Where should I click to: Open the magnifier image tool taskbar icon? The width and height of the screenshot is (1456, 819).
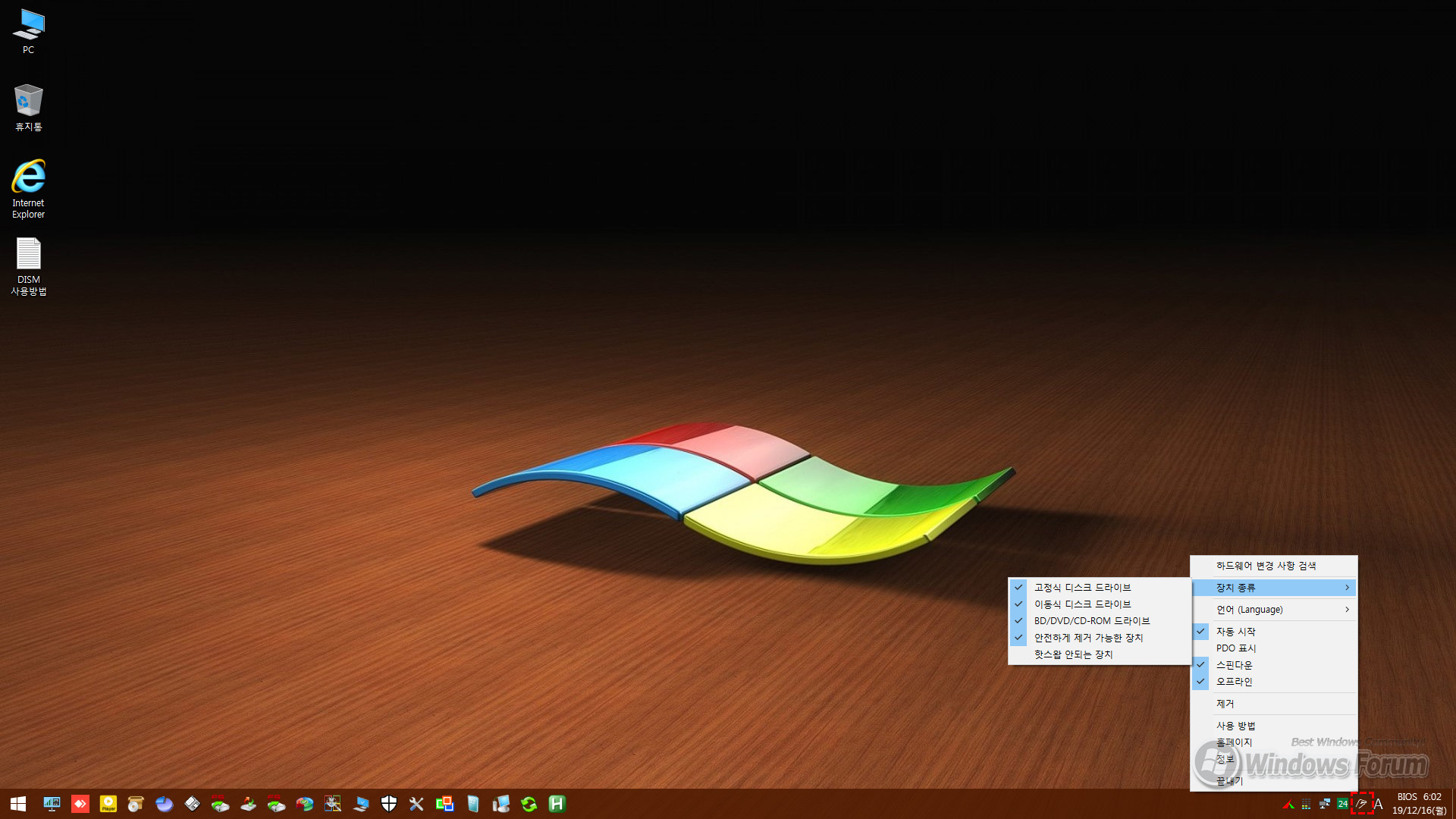click(332, 804)
